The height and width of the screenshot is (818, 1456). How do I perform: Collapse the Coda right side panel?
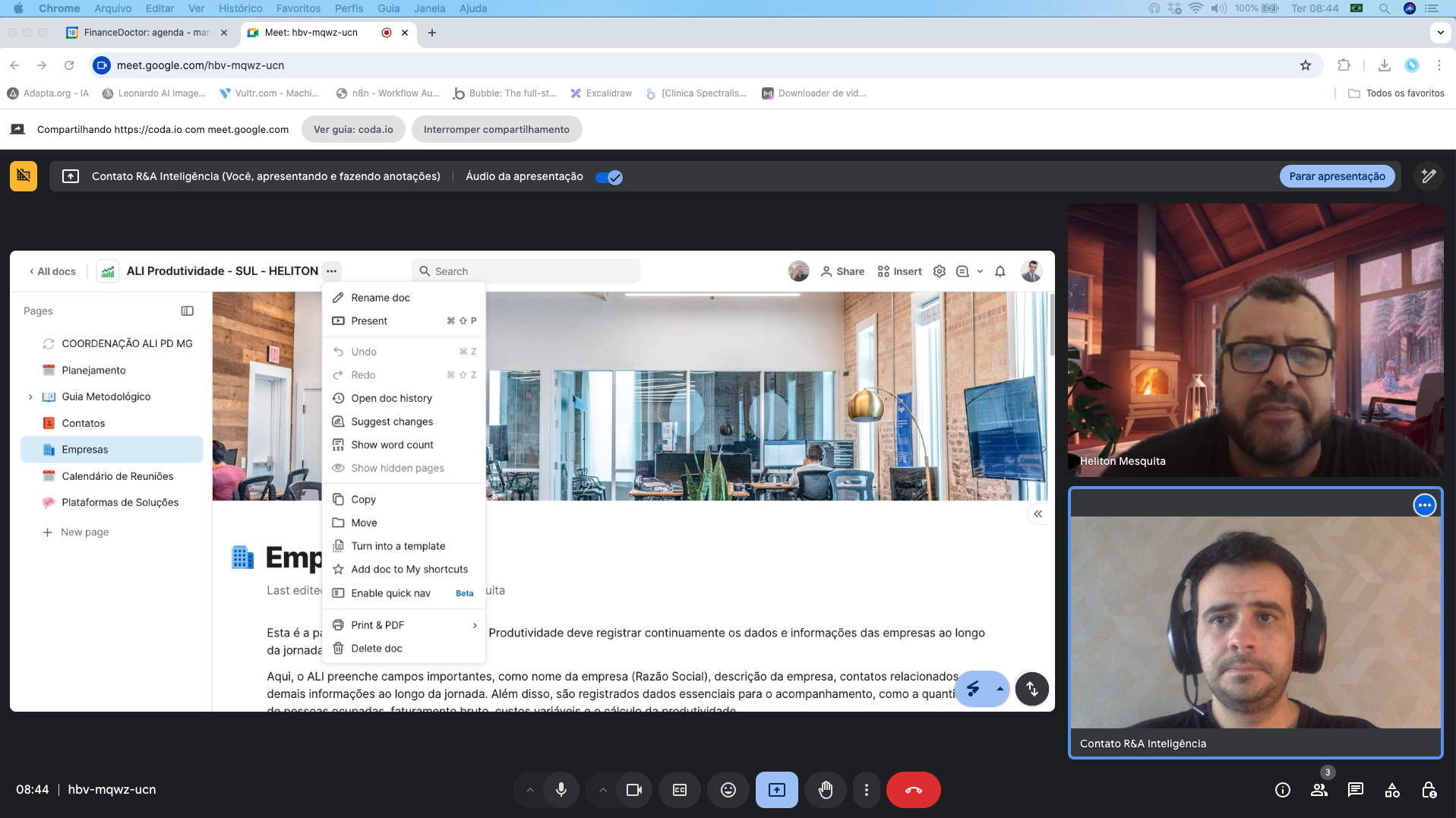tap(1038, 514)
